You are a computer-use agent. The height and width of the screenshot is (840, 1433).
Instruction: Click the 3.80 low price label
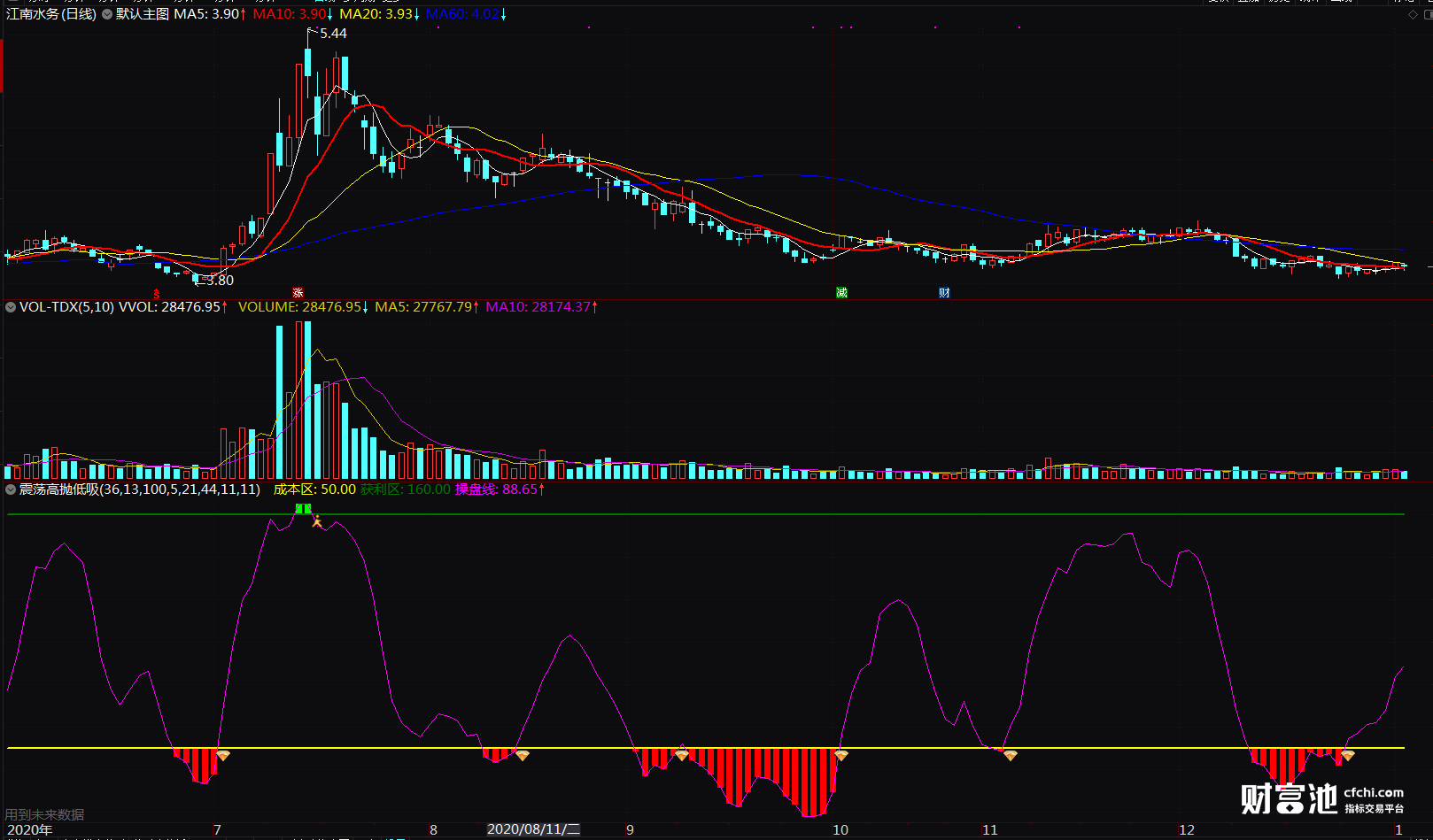point(220,281)
